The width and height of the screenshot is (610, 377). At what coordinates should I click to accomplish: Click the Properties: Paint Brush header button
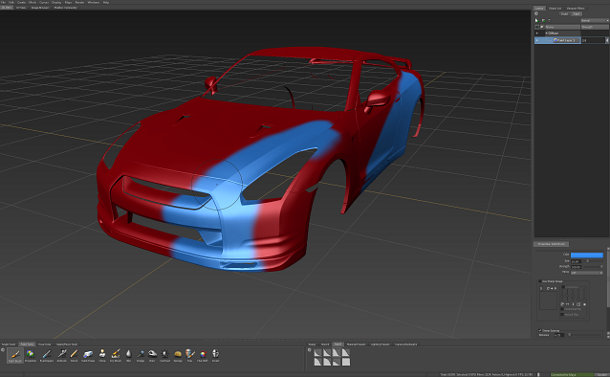551,244
